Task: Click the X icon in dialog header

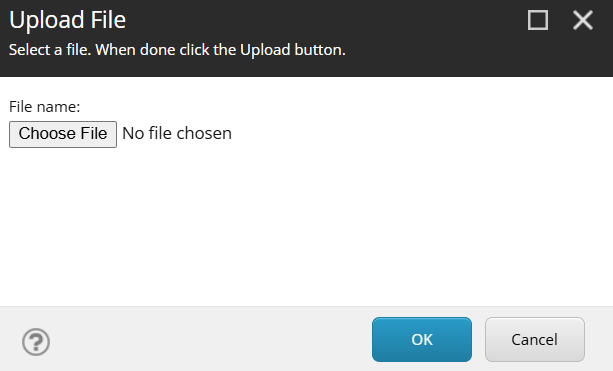Action: [x=583, y=20]
